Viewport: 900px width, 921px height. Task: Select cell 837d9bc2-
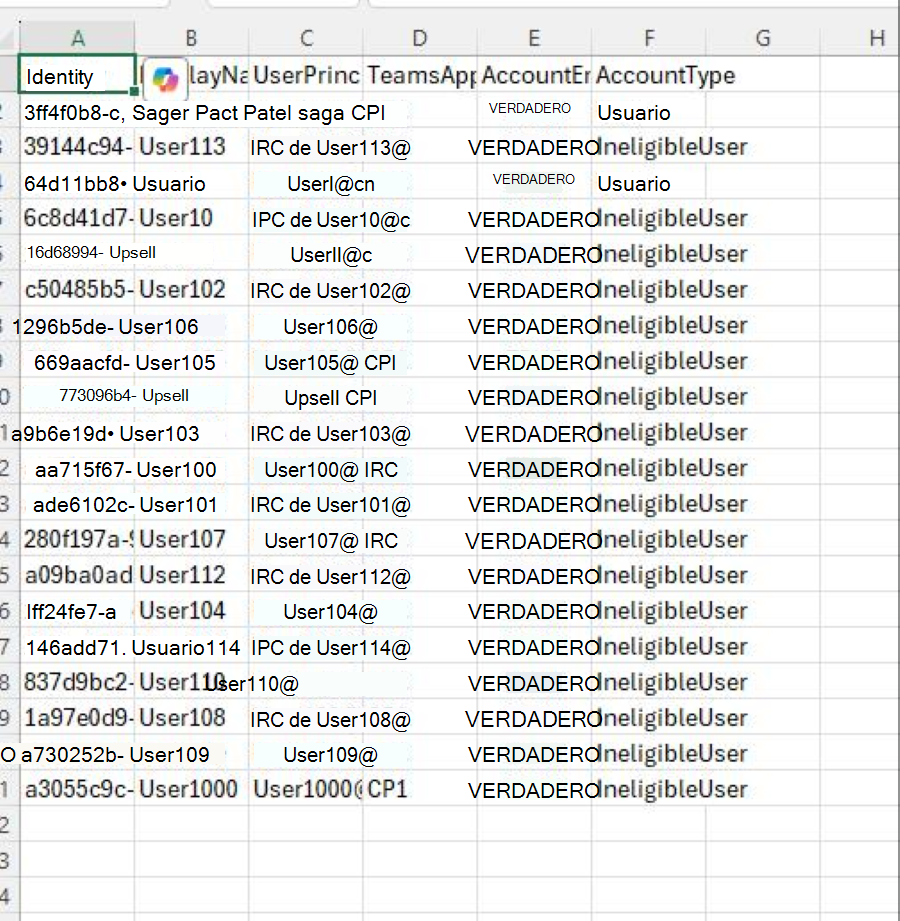[78, 681]
